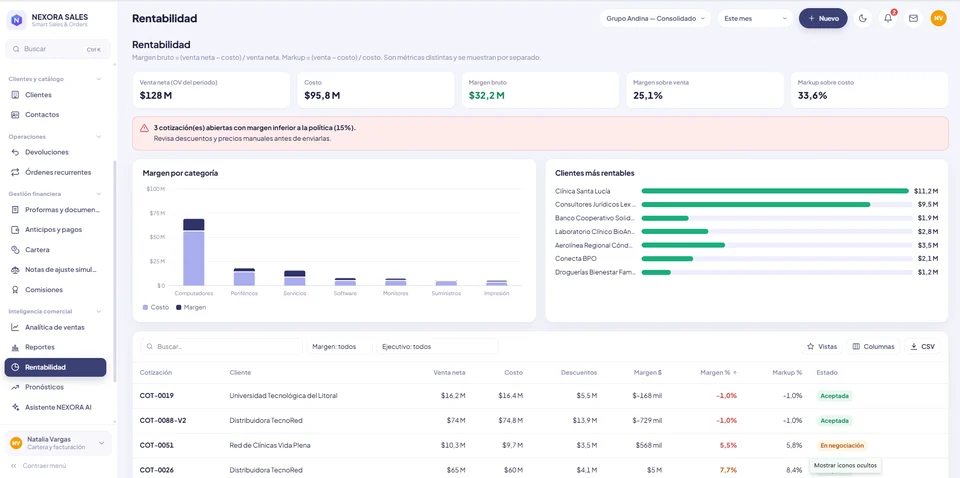Open Órdenes recurrentes loop icon
Image resolution: width=960 pixels, height=478 pixels.
point(15,172)
